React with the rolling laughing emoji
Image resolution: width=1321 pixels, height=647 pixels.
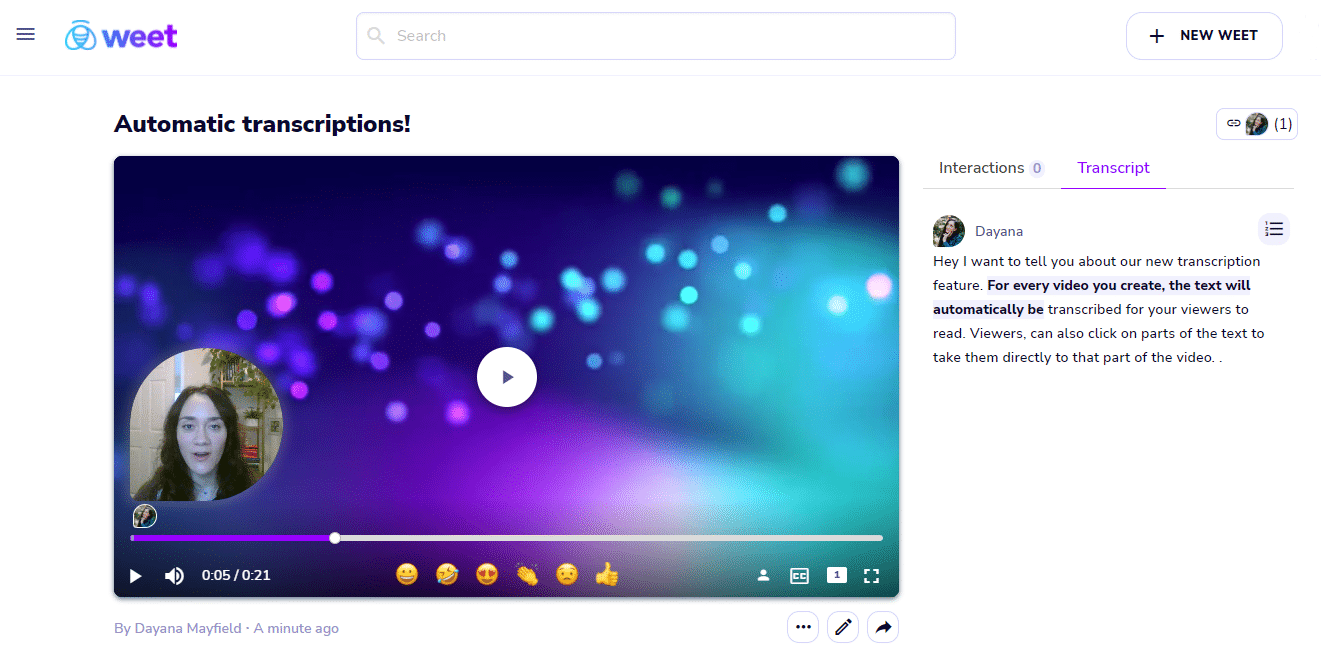click(x=447, y=575)
